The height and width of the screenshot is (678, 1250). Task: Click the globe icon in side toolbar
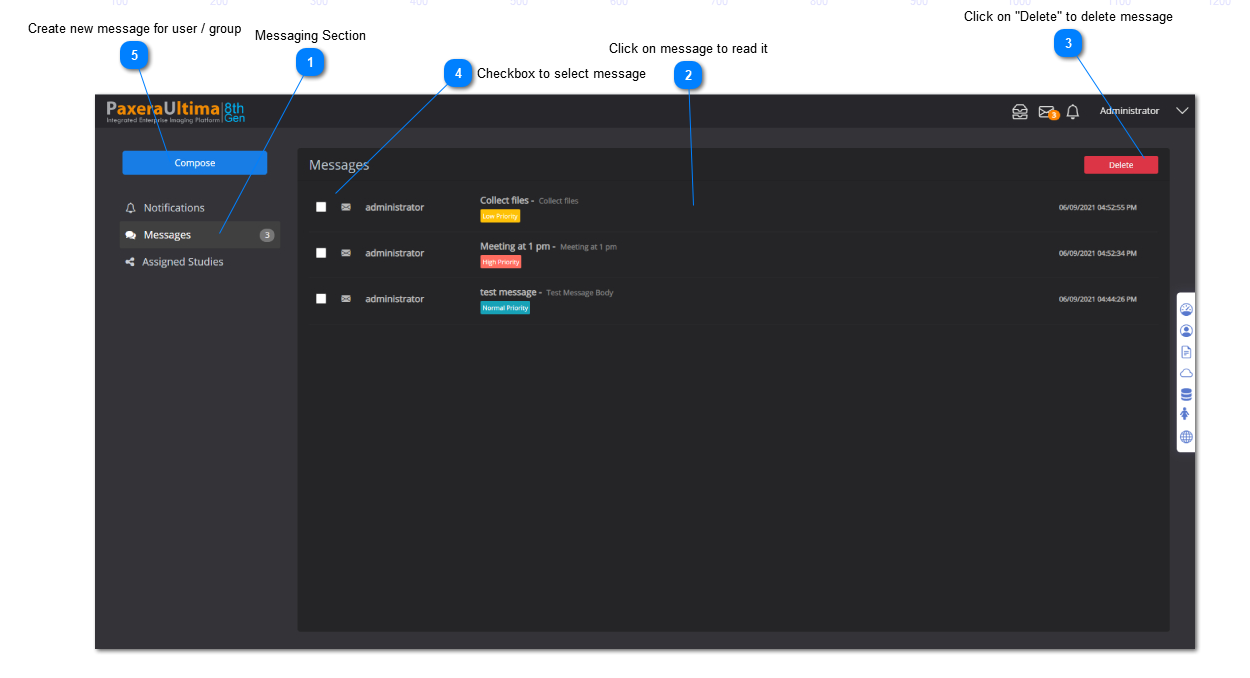[1186, 437]
